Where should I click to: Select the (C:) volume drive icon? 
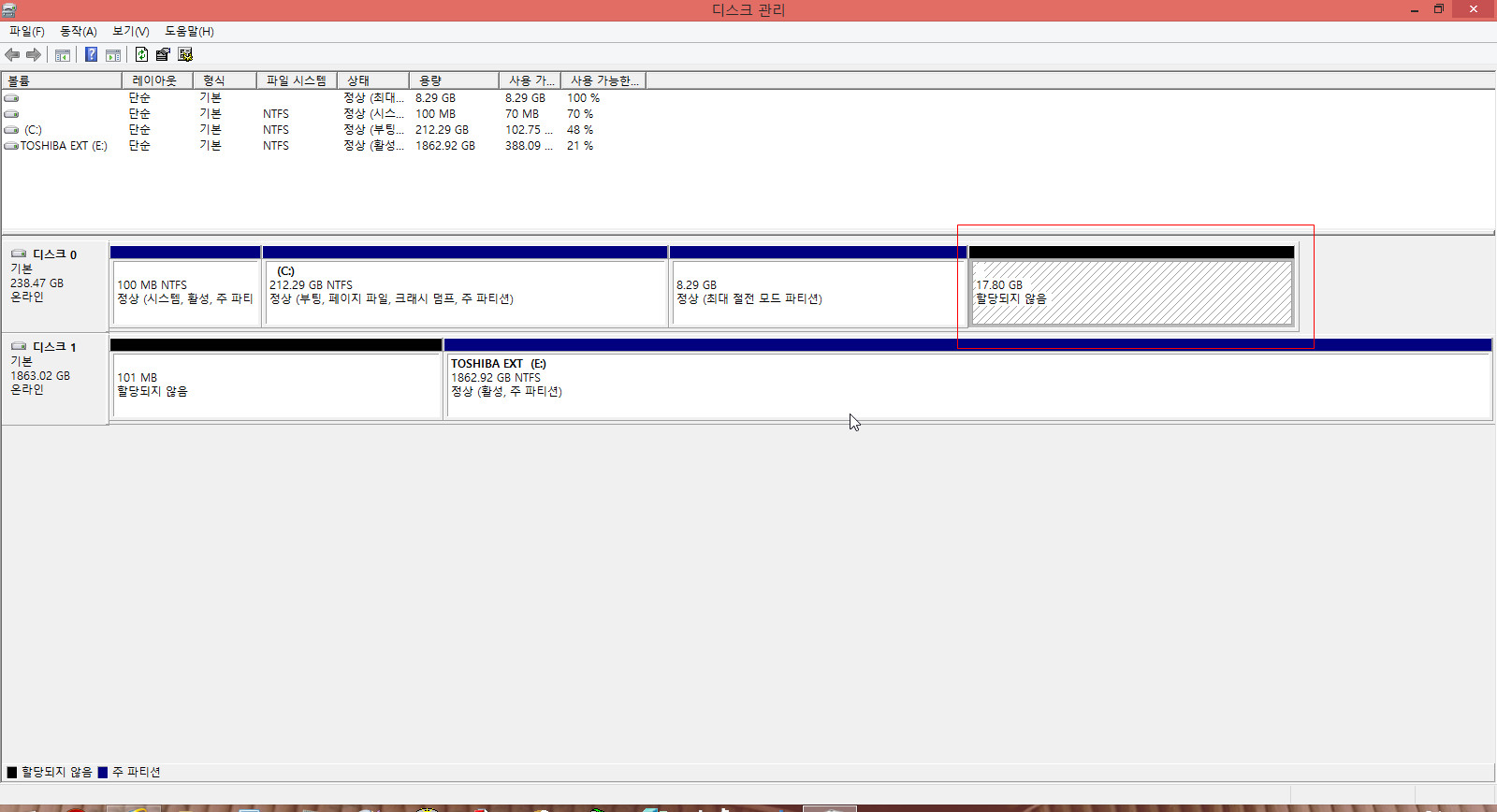pos(11,130)
